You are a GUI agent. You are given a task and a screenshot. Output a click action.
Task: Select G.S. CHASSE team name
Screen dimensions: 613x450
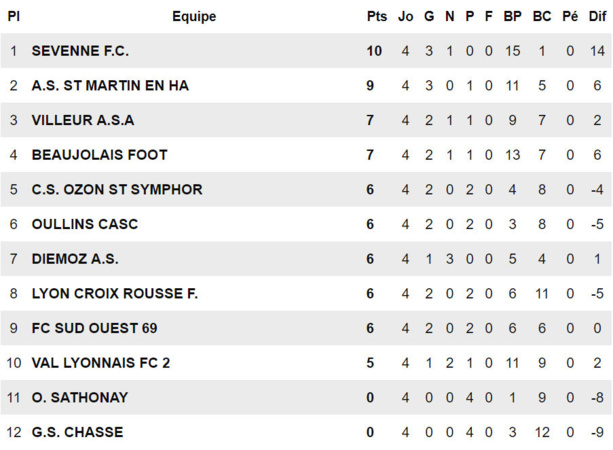[78, 432]
